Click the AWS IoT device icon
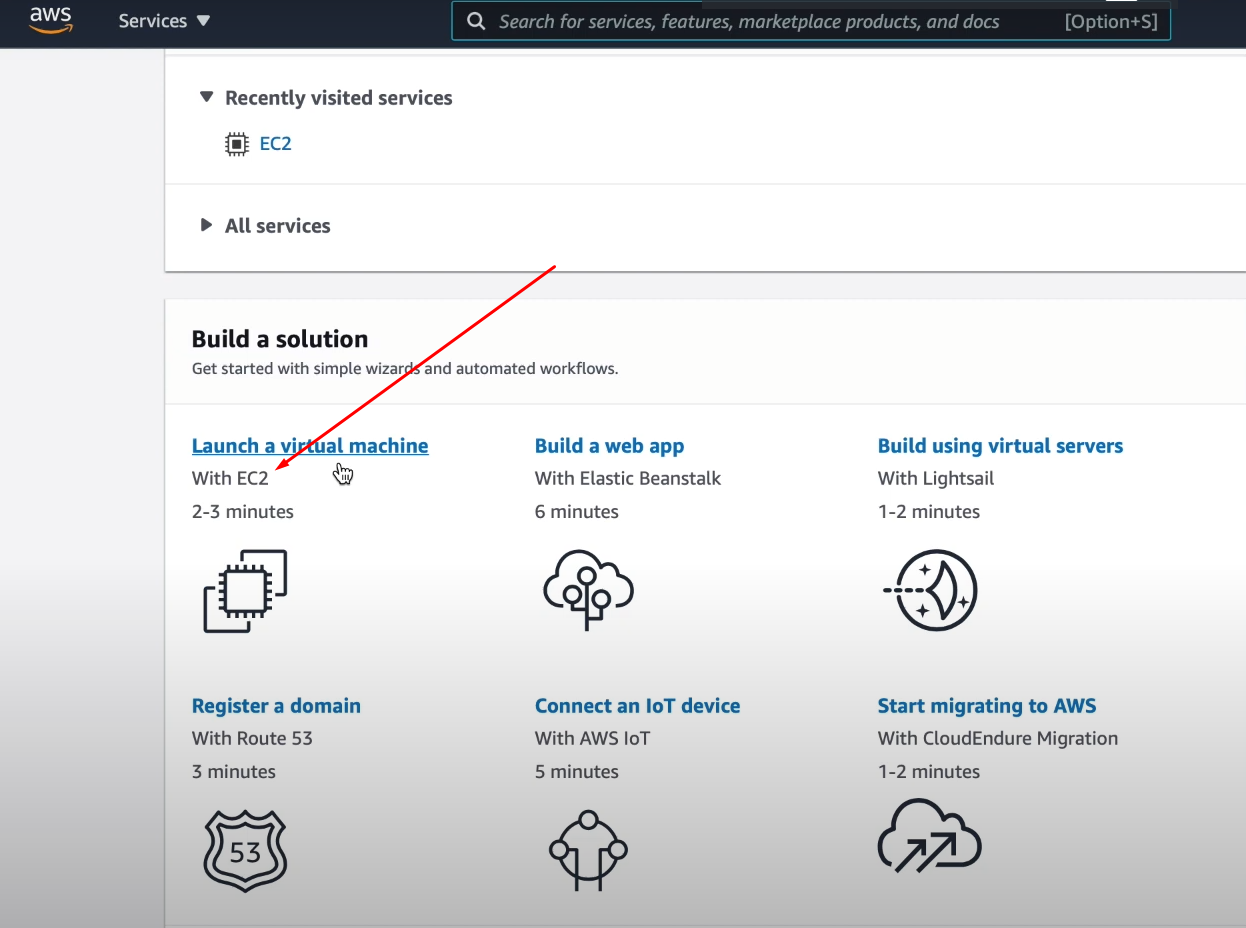 pos(588,851)
